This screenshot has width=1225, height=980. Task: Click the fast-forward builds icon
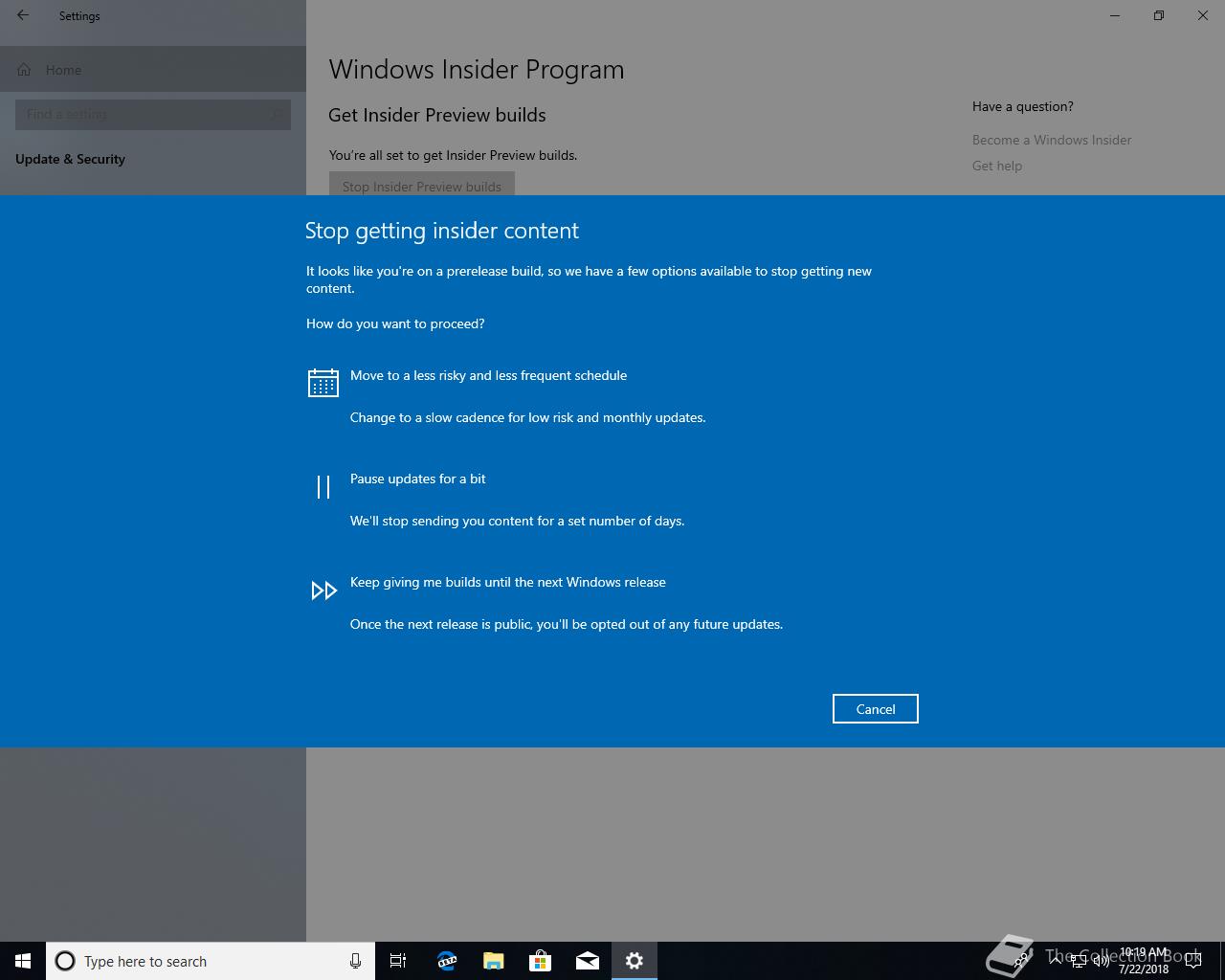[323, 590]
